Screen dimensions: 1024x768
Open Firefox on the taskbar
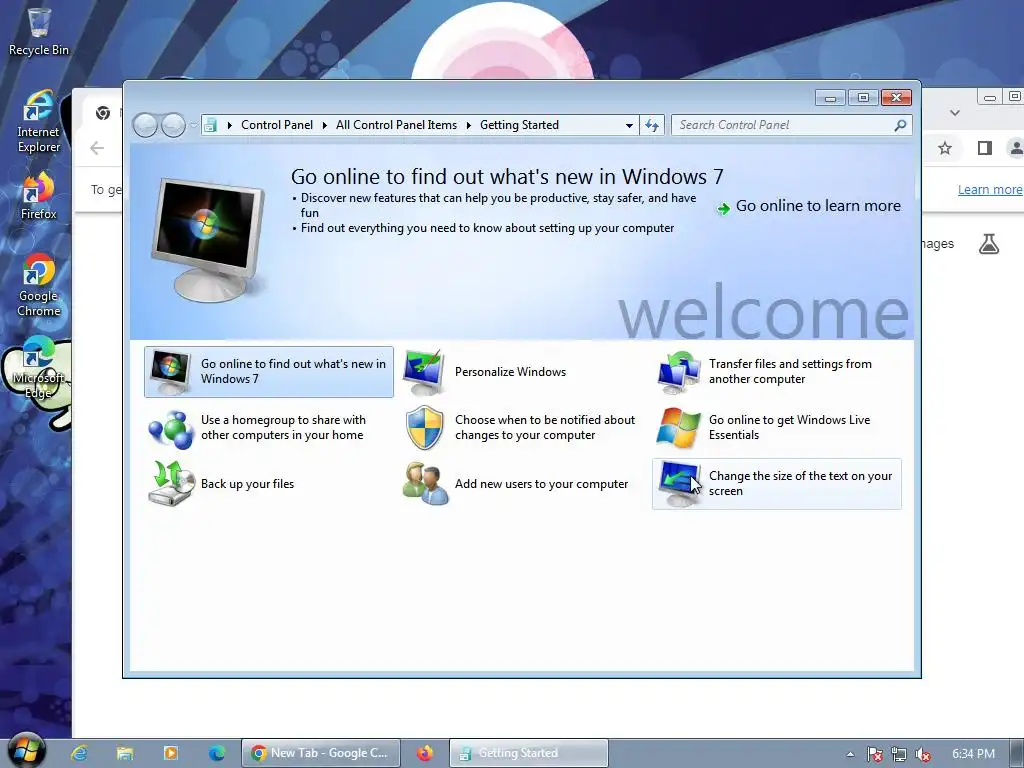point(425,753)
